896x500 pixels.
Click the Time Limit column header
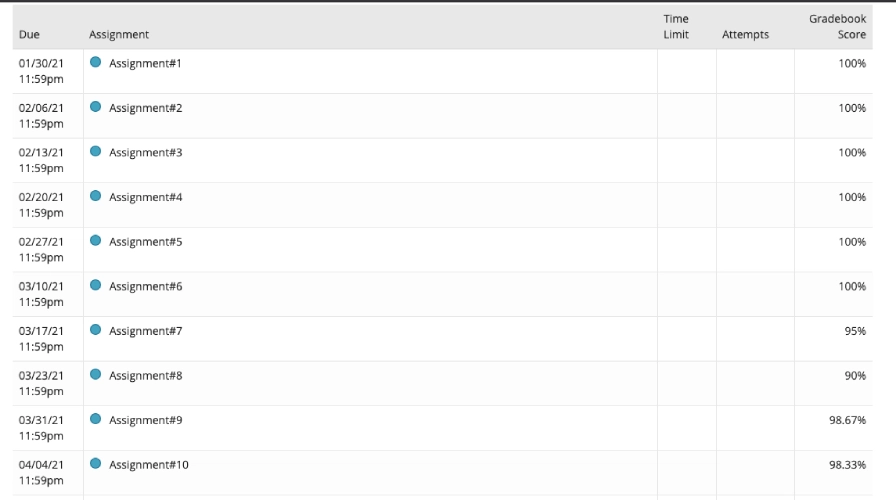click(677, 27)
